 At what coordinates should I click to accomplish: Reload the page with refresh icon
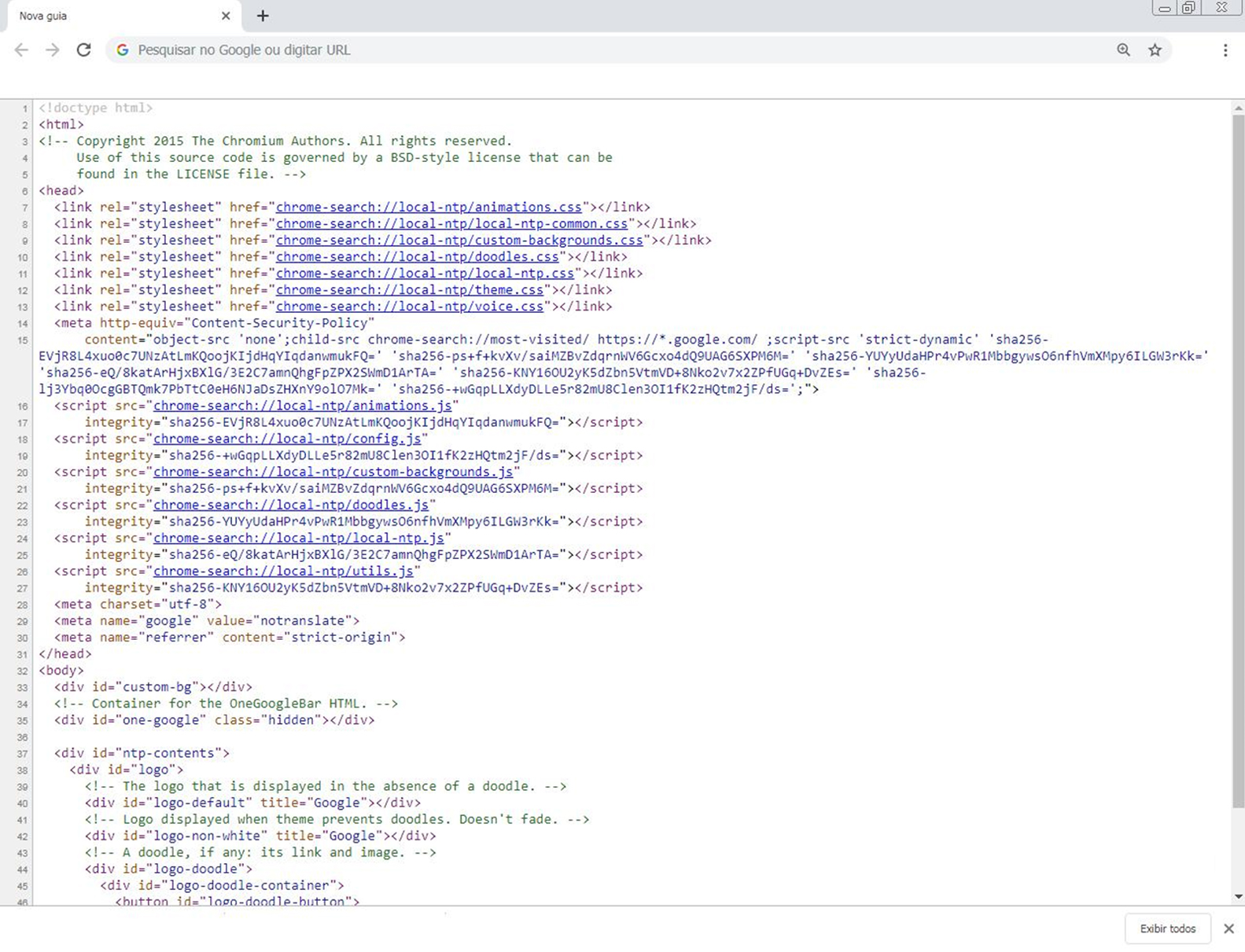point(83,50)
